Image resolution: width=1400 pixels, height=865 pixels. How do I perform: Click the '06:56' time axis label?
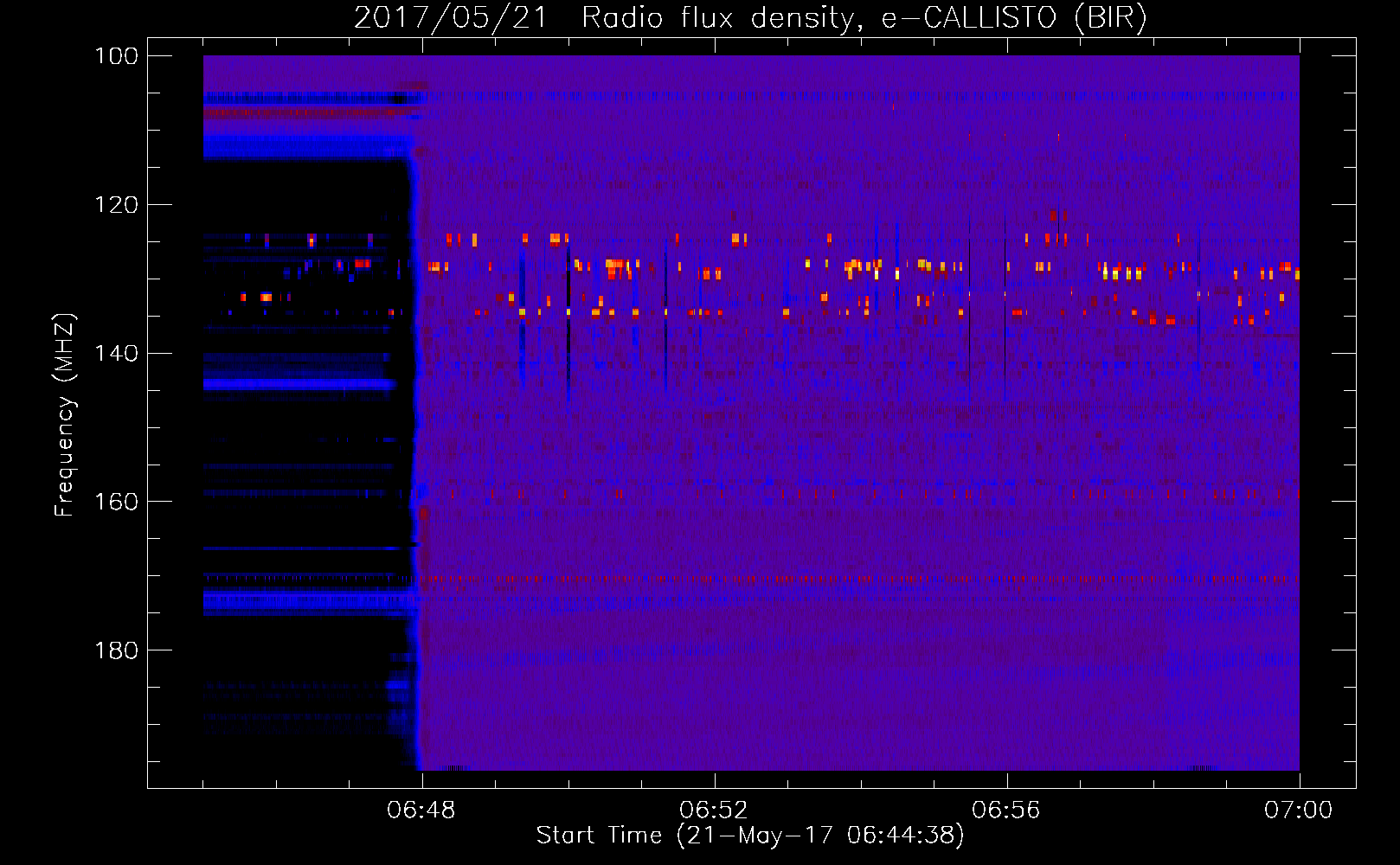[1006, 811]
